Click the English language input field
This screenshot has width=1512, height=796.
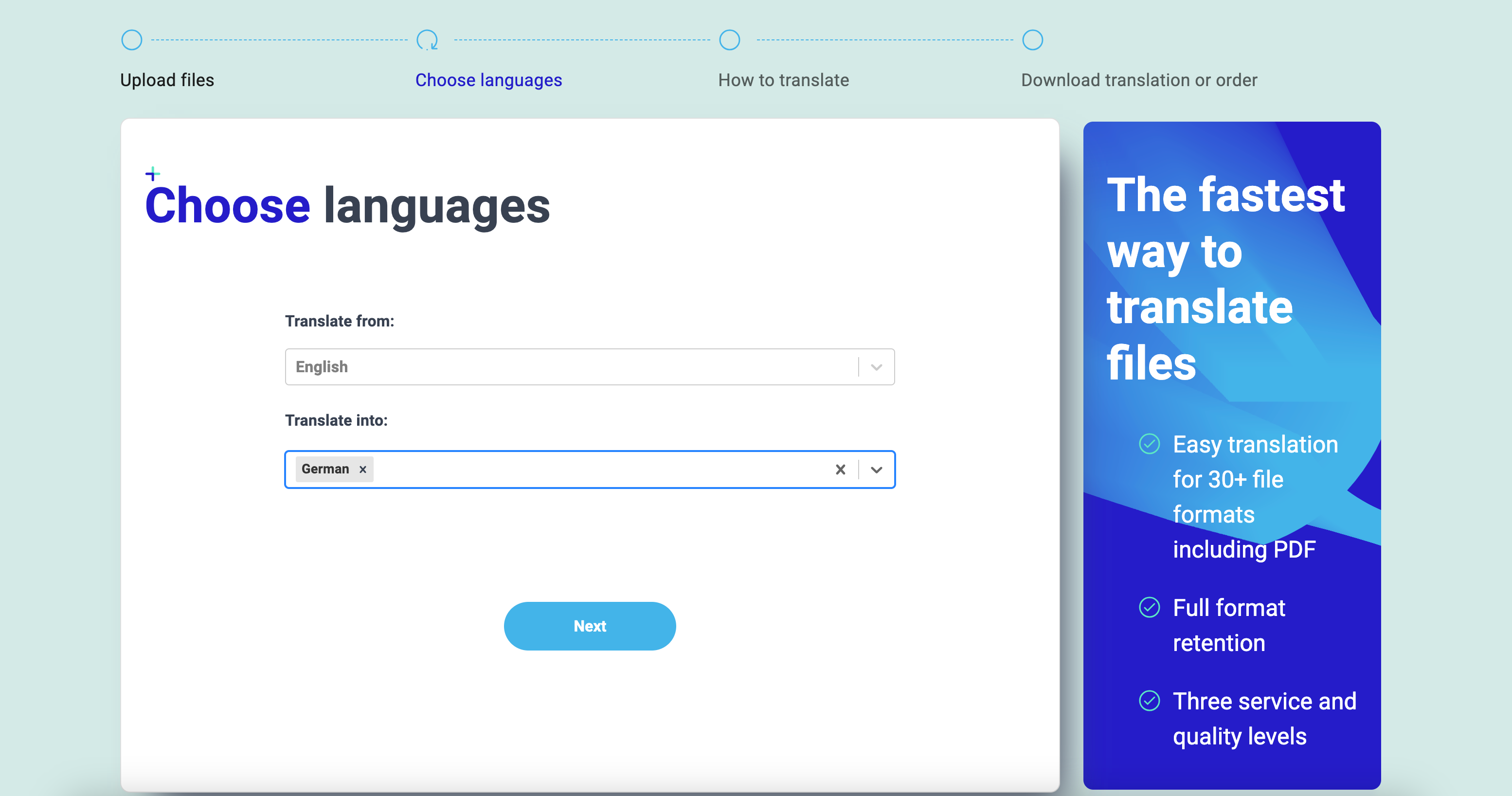click(589, 366)
